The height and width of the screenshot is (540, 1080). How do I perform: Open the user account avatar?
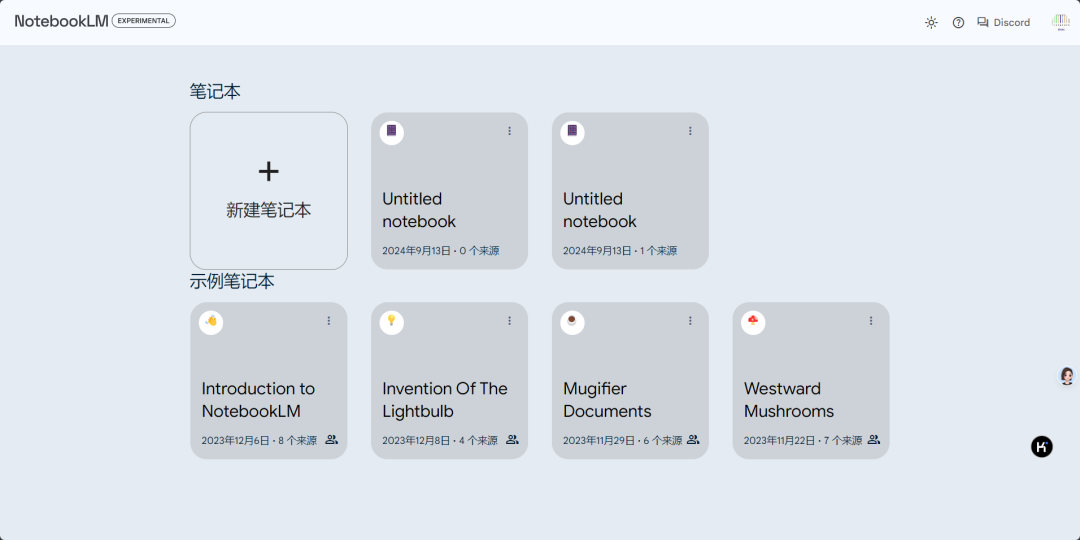[x=1061, y=22]
